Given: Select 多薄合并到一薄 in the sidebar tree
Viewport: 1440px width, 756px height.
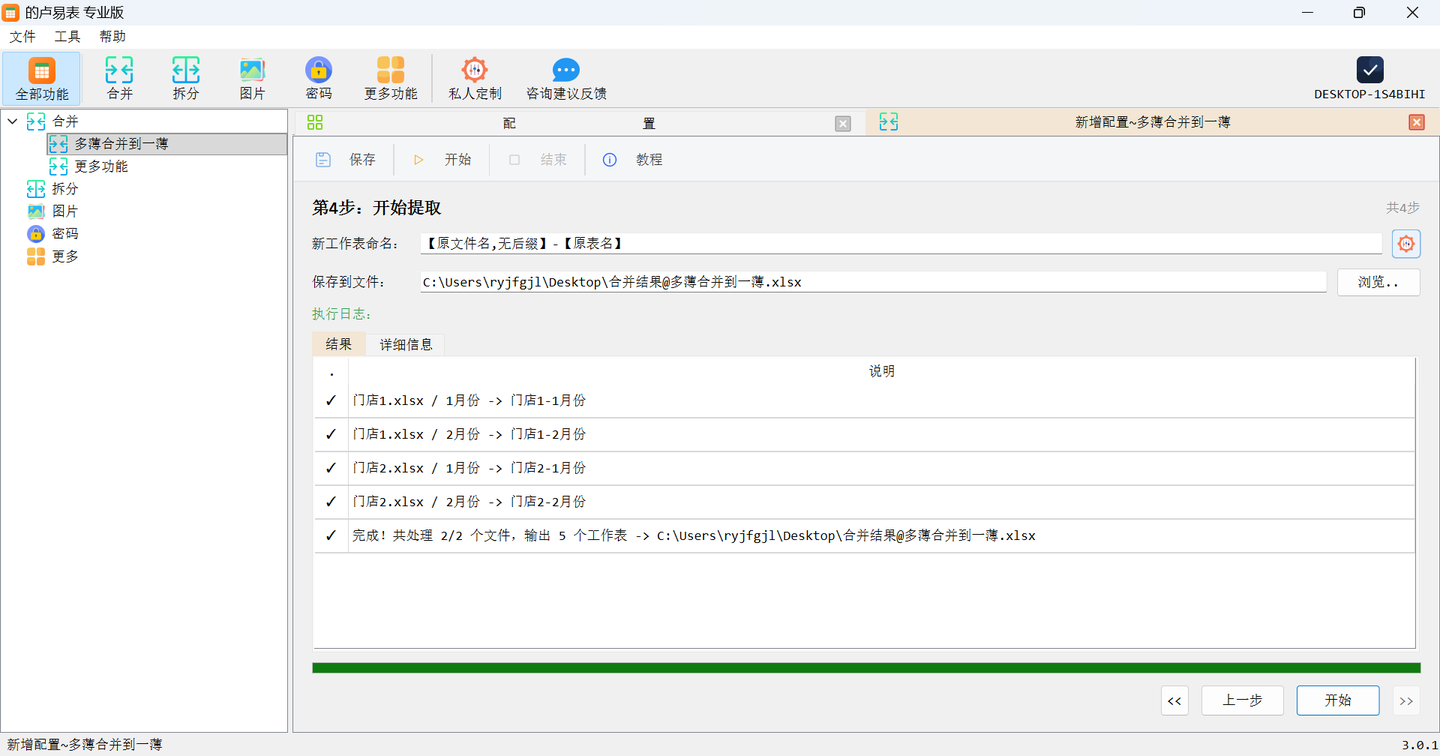Looking at the screenshot, I should click(167, 144).
